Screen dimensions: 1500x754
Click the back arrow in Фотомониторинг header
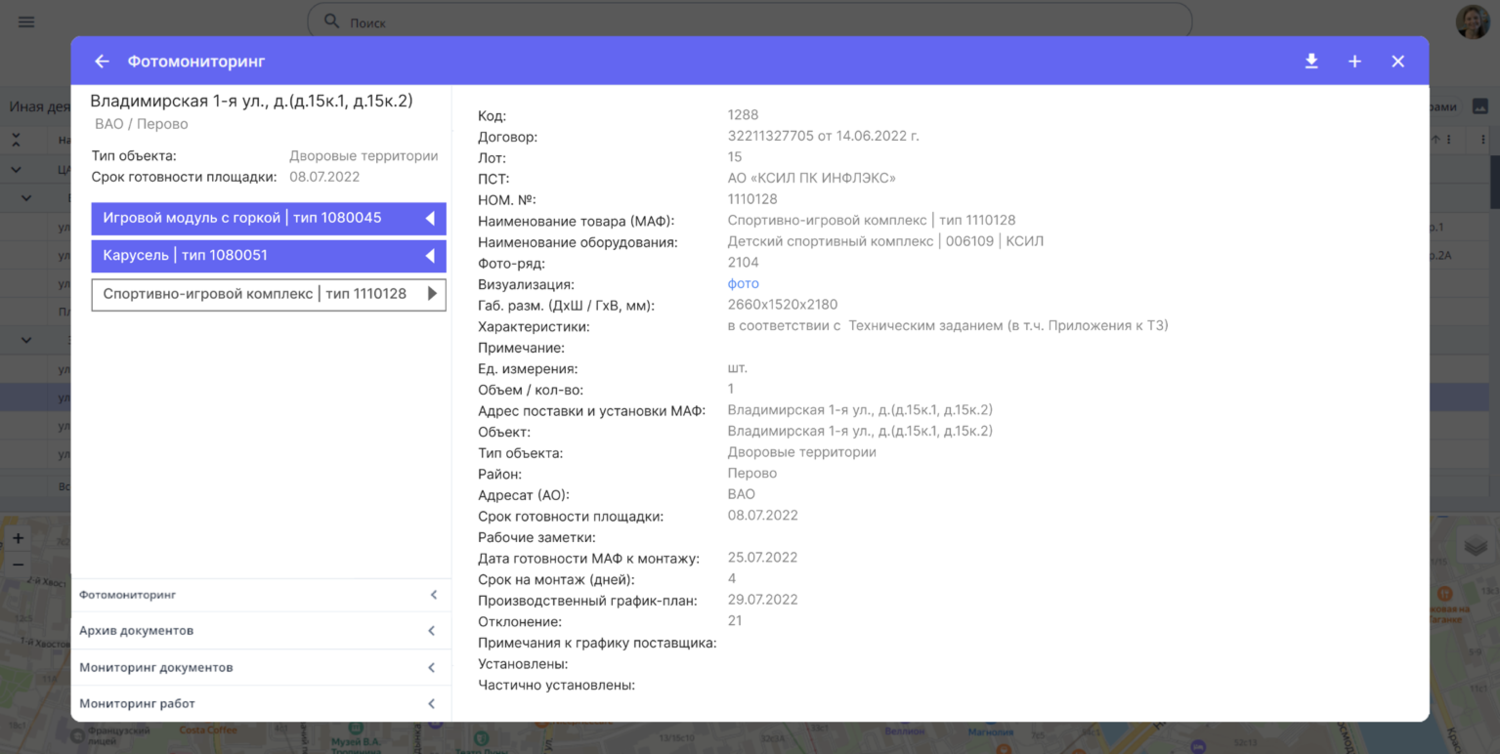click(102, 62)
